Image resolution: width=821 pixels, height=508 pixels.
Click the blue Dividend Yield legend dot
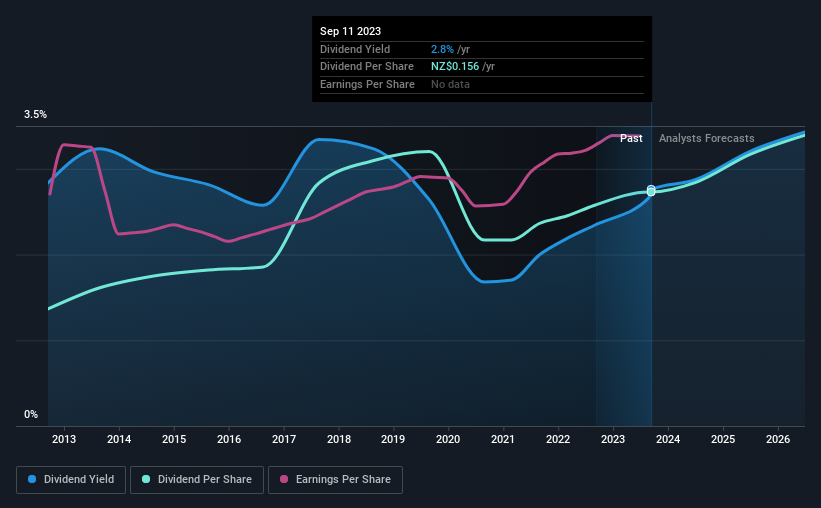click(x=32, y=479)
